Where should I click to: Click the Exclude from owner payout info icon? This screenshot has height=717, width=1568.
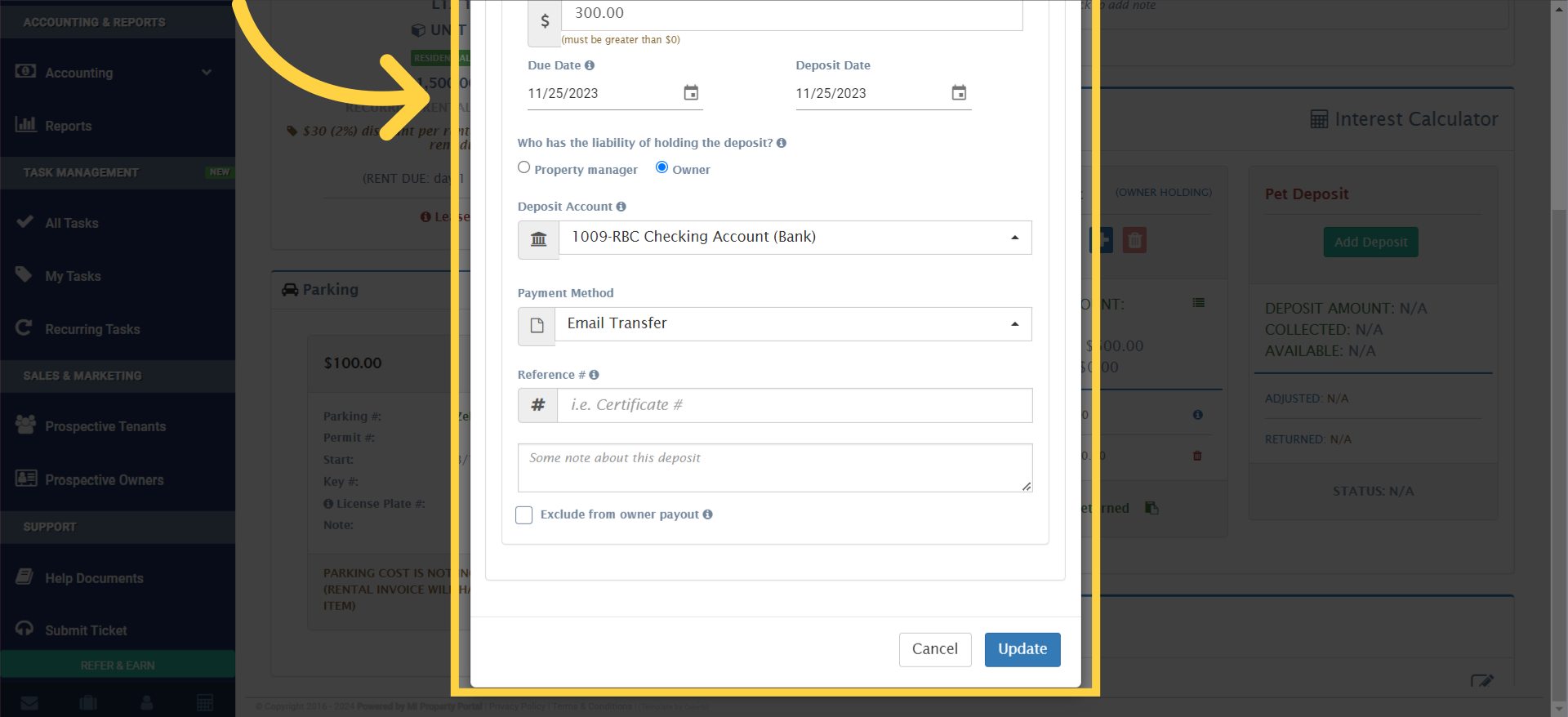pyautogui.click(x=708, y=514)
